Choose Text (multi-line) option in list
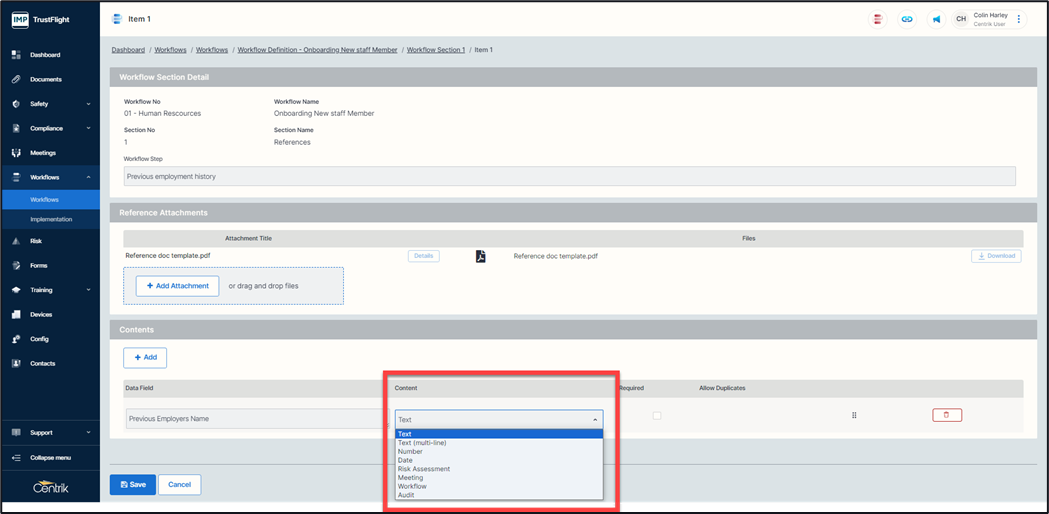The height and width of the screenshot is (514, 1049). 422,443
